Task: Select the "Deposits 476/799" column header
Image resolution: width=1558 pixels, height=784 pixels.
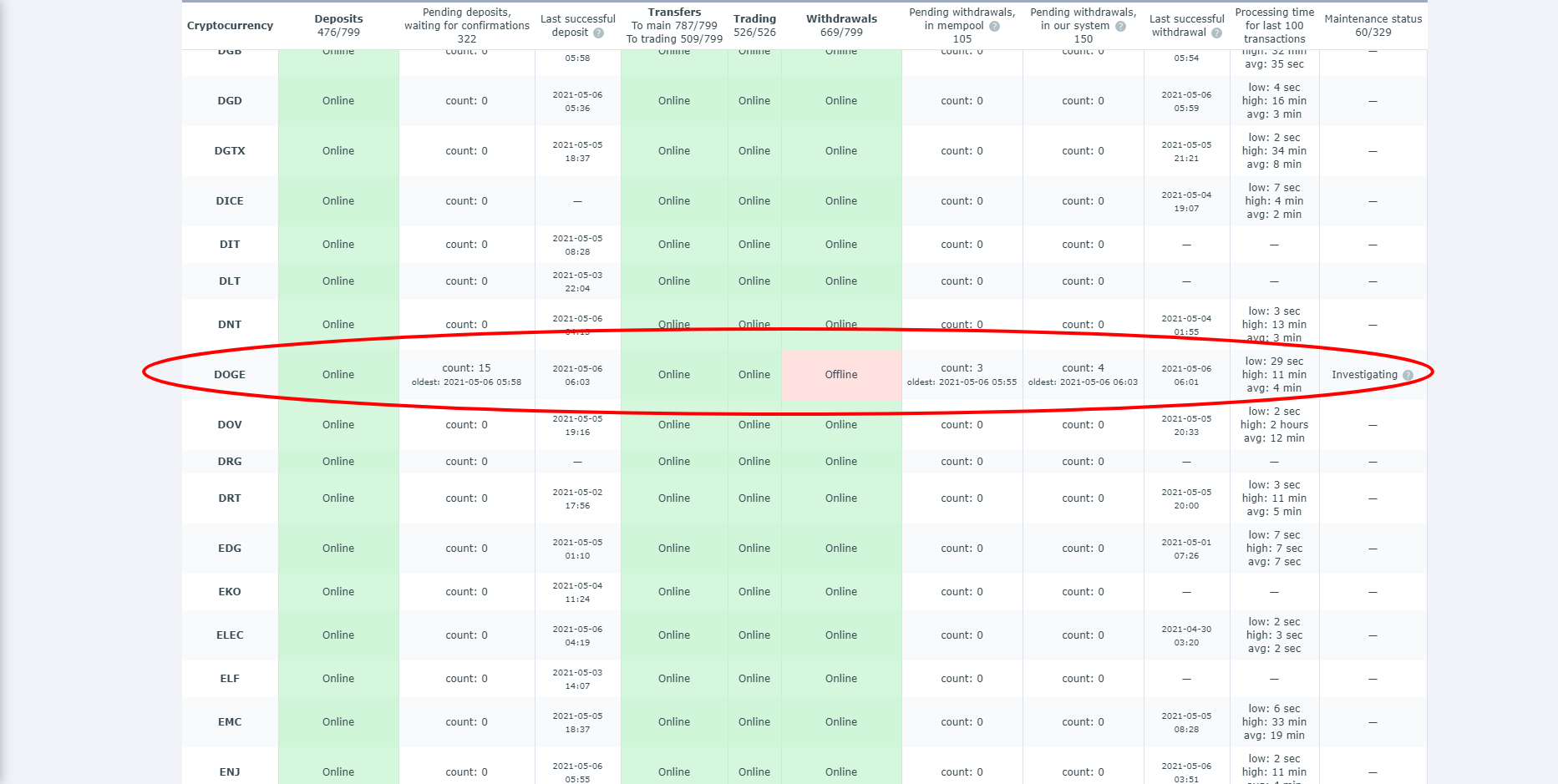Action: pyautogui.click(x=338, y=26)
